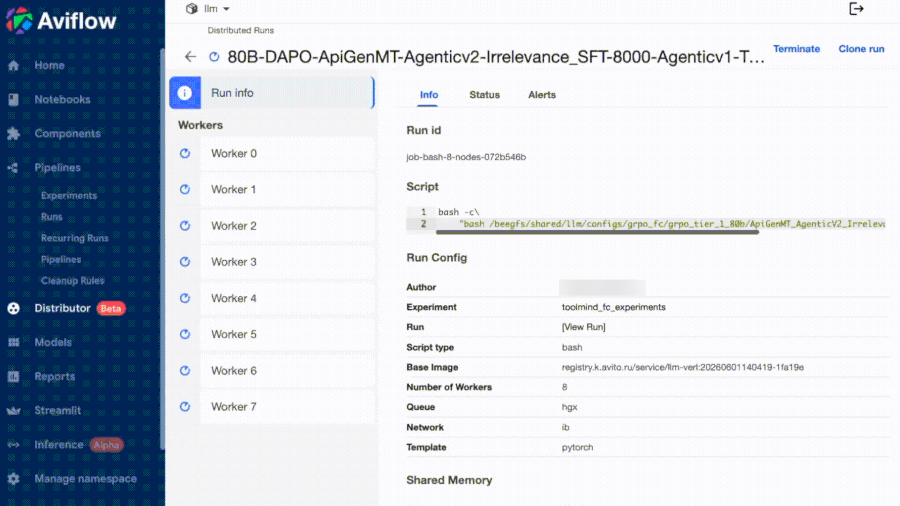
Task: Terminate the run
Action: click(796, 49)
